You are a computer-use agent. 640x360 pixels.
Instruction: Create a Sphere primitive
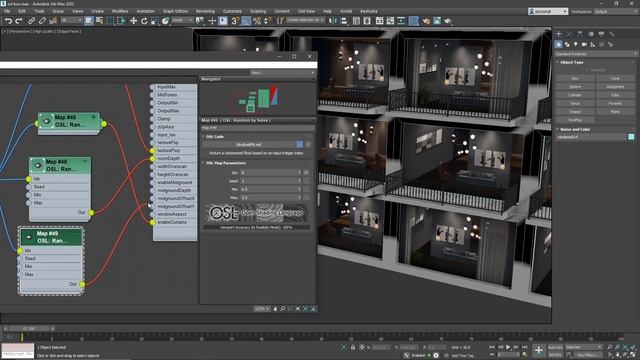[x=575, y=87]
